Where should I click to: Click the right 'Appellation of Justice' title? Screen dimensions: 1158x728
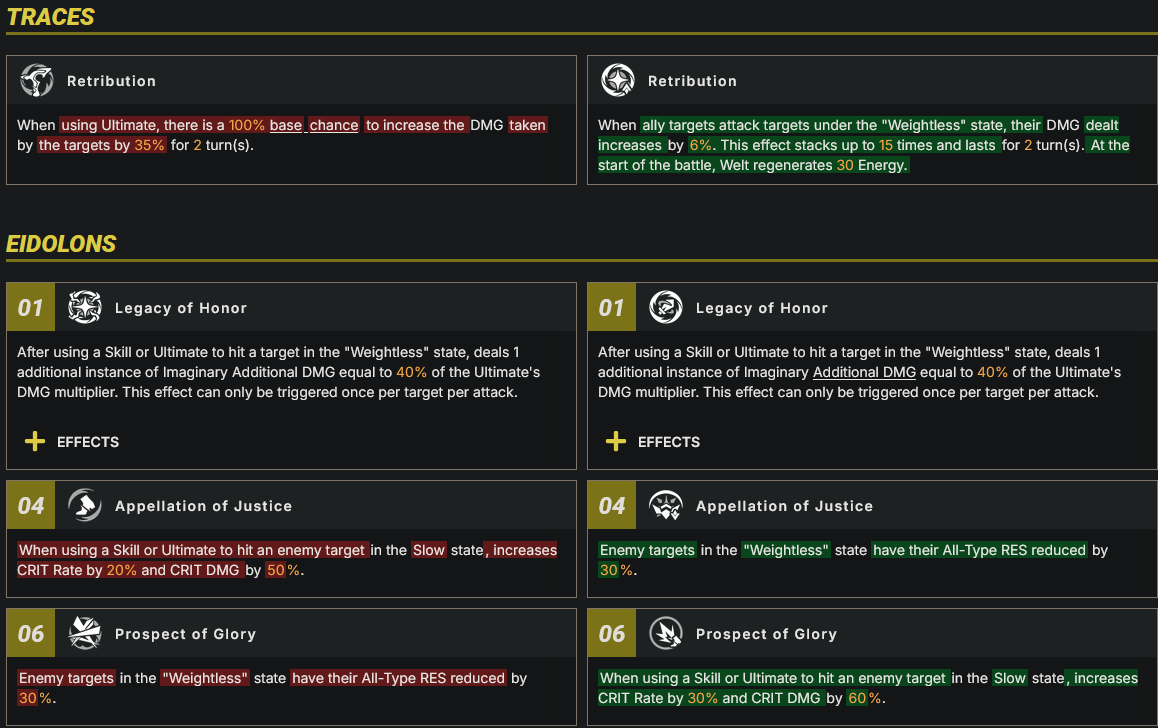coord(784,506)
